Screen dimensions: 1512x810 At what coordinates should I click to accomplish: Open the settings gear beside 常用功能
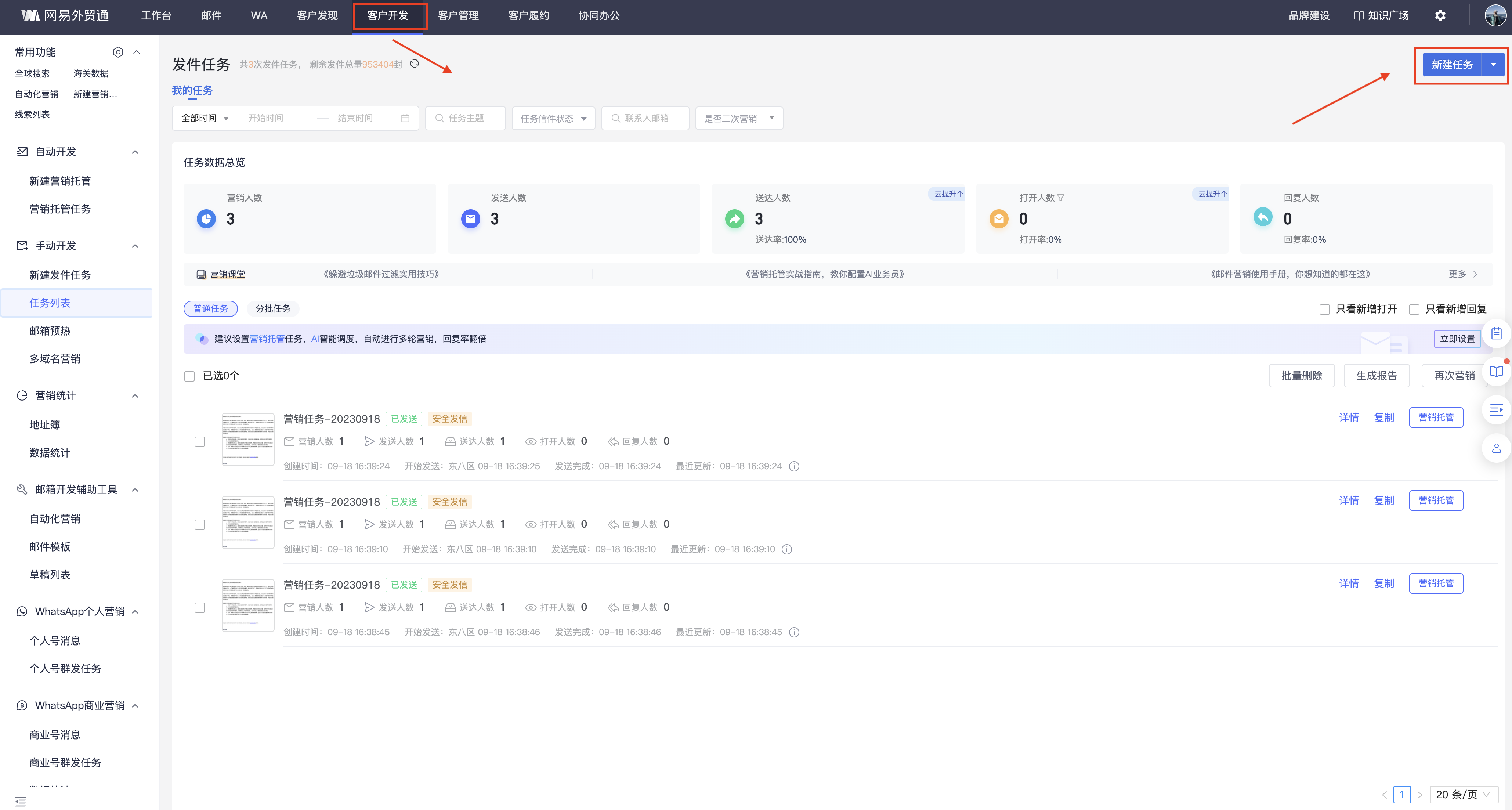pyautogui.click(x=118, y=52)
